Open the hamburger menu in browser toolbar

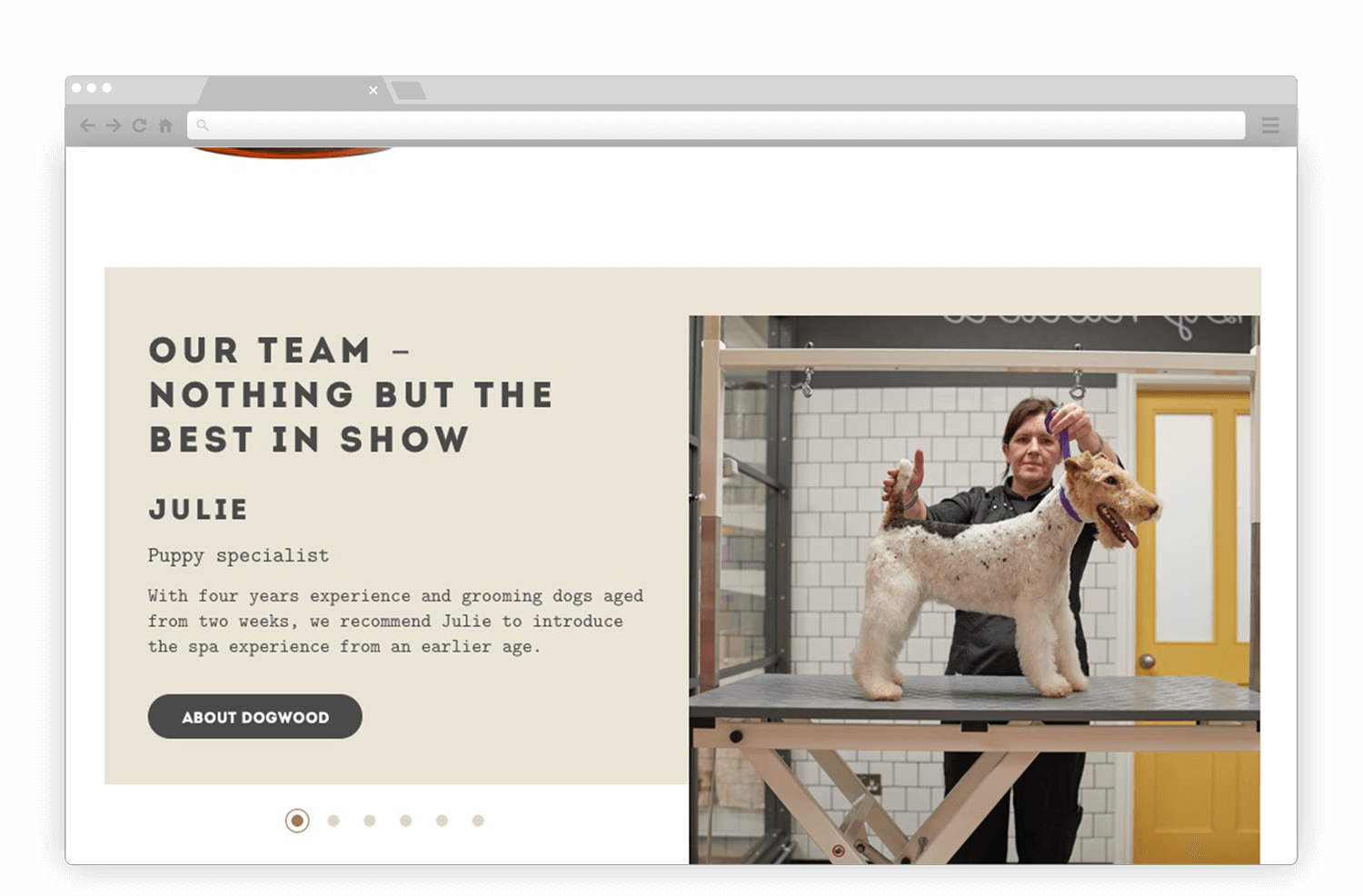coord(1270,125)
